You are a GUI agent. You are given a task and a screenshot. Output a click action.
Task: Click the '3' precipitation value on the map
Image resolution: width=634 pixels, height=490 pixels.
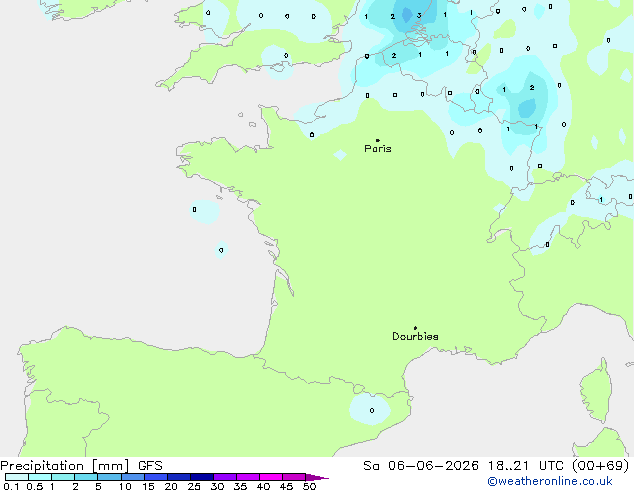pyautogui.click(x=419, y=15)
